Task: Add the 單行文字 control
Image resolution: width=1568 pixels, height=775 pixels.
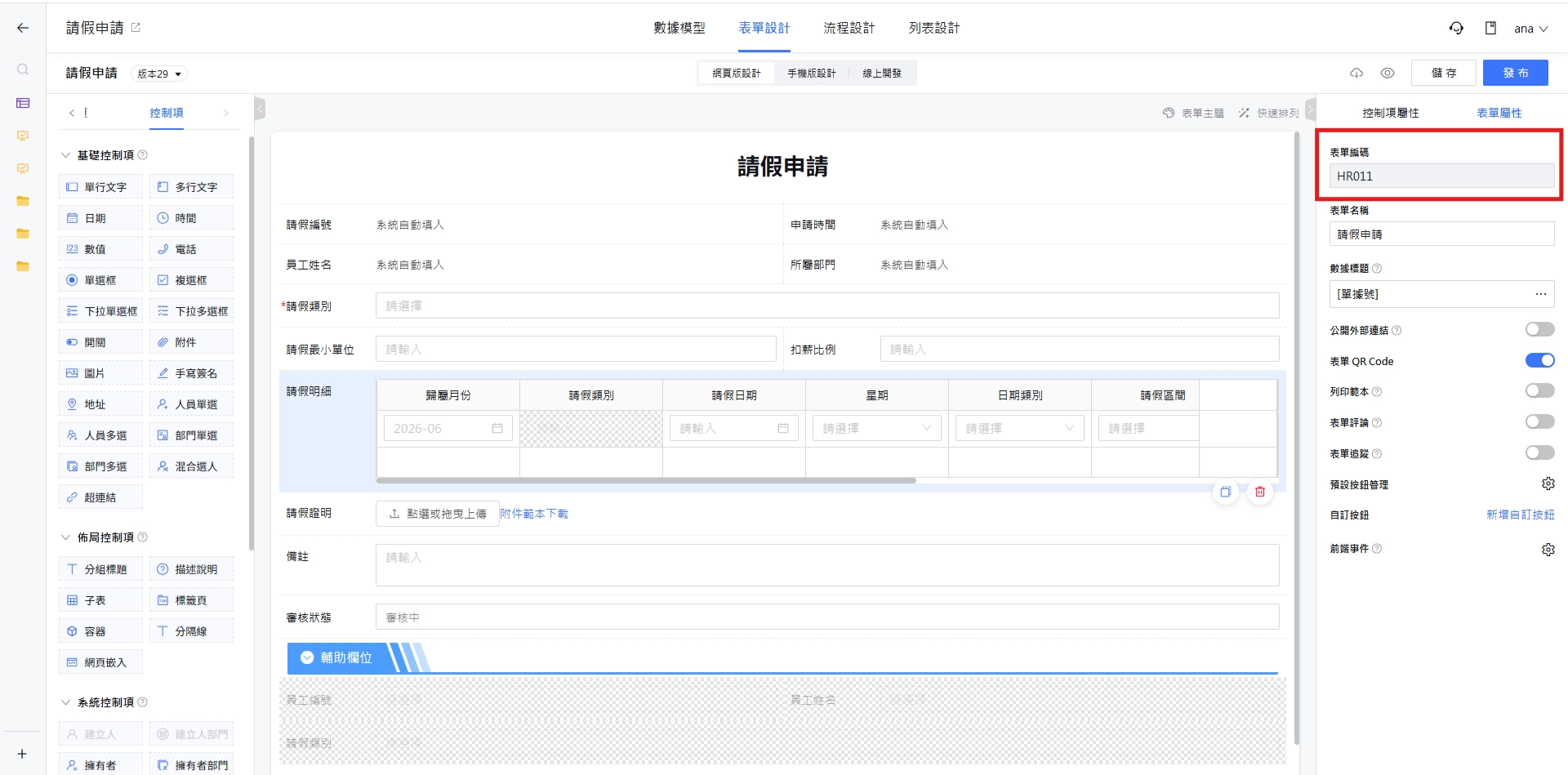Action: click(x=101, y=187)
